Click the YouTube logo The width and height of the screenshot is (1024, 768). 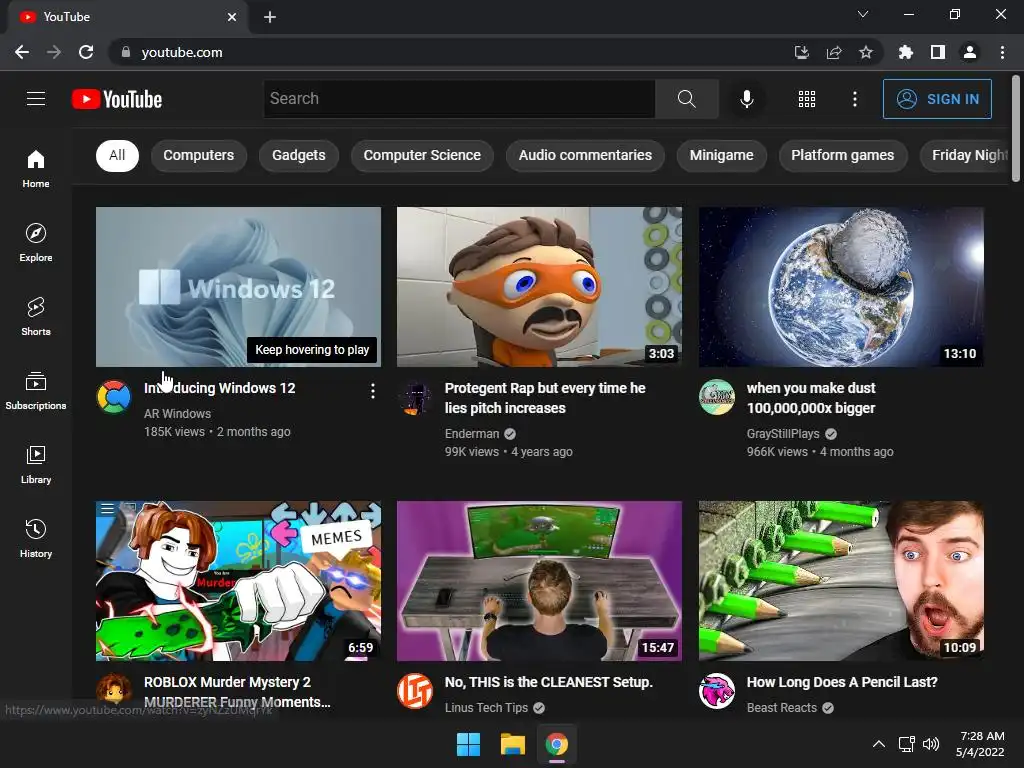tap(117, 99)
